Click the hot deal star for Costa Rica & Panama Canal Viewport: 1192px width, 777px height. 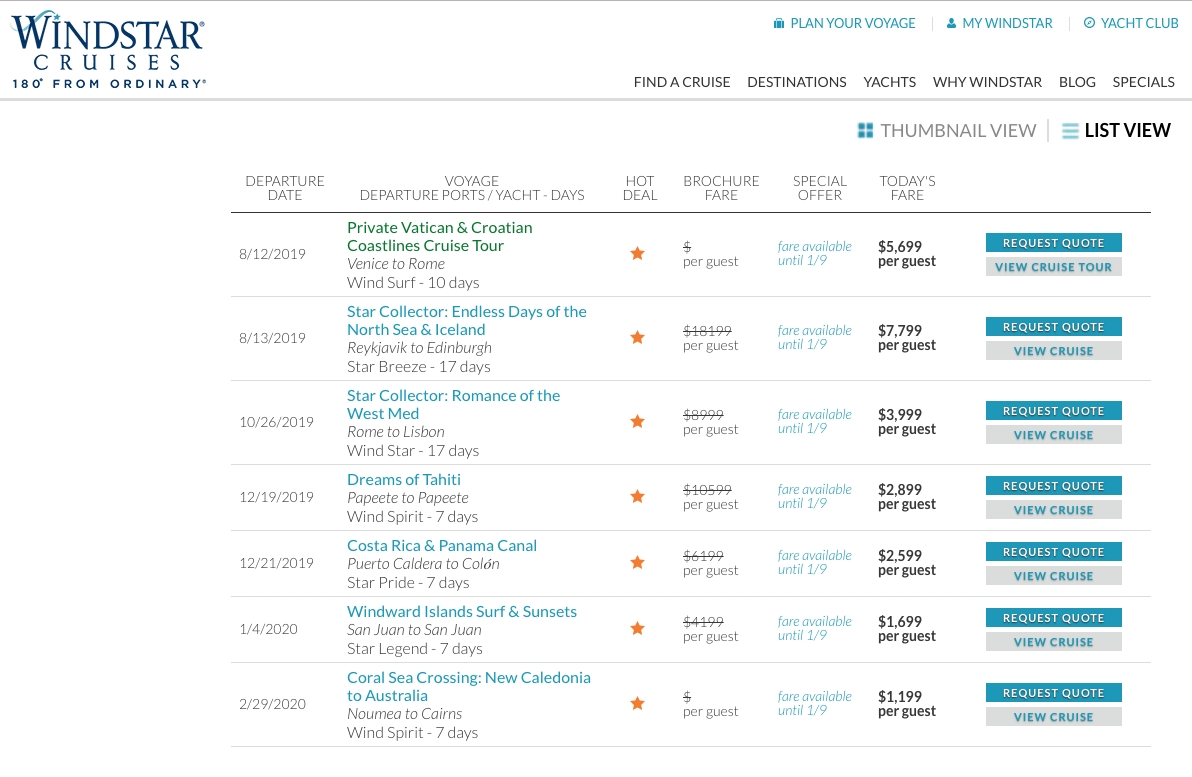[638, 563]
